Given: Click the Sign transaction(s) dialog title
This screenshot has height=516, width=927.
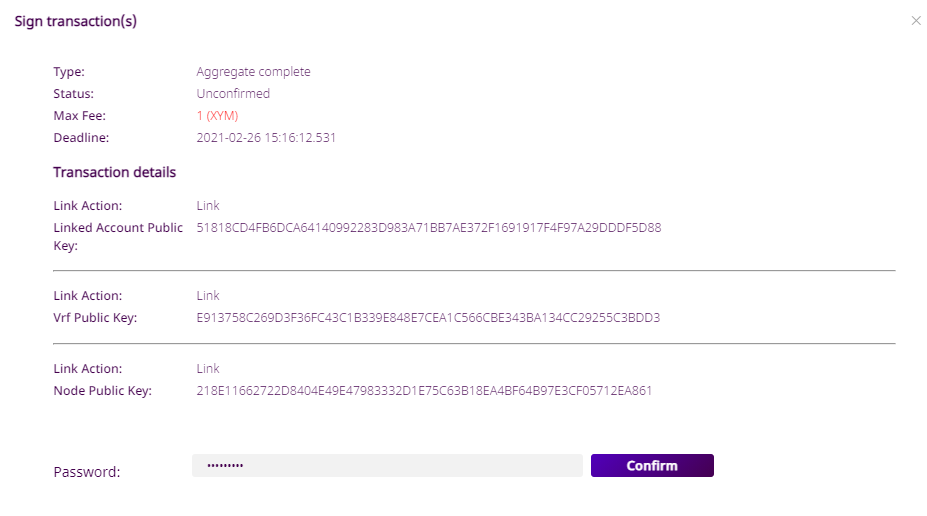Looking at the screenshot, I should click(x=76, y=21).
